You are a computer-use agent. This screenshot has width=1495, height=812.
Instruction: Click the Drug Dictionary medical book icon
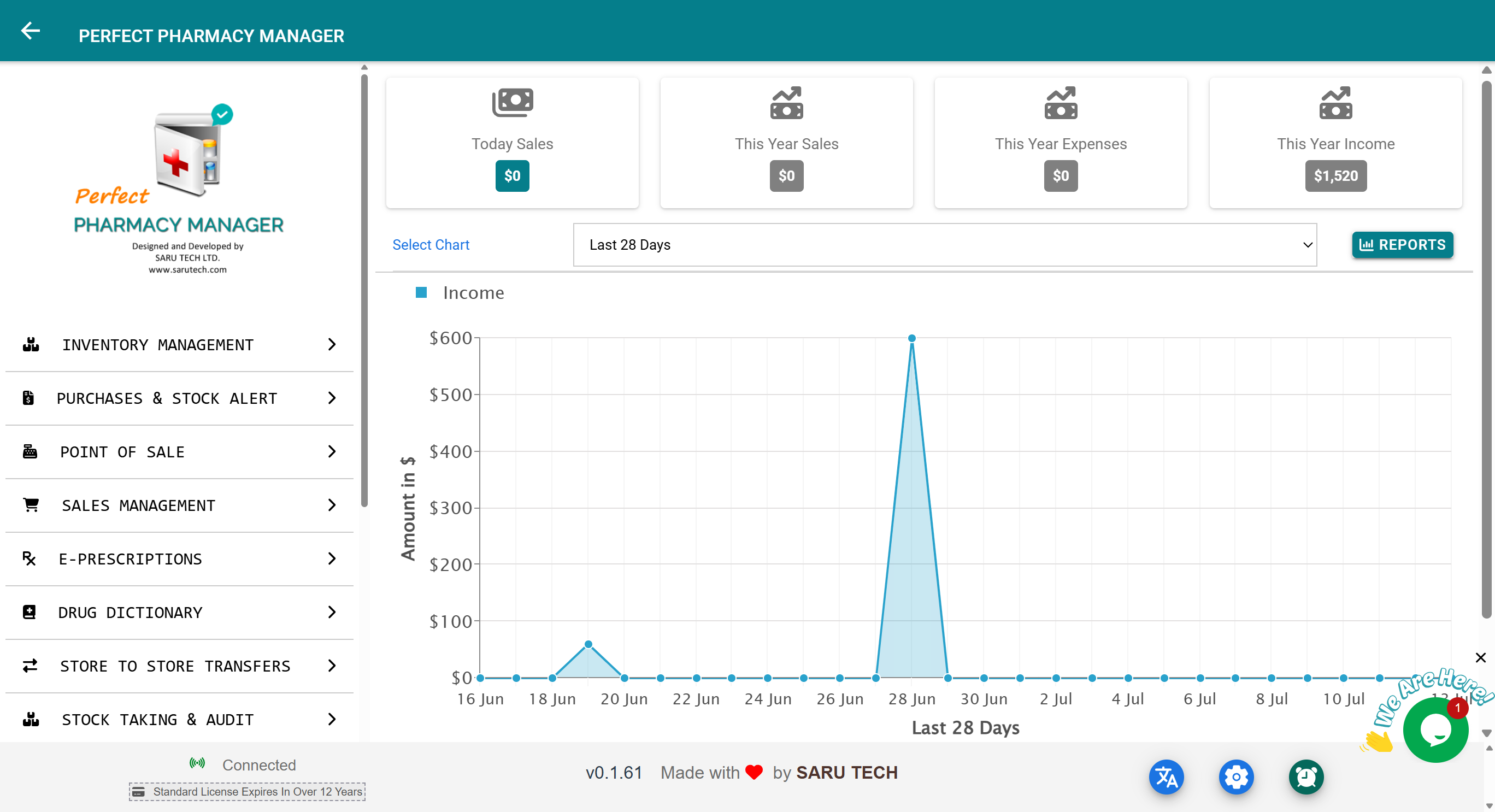tap(29, 612)
